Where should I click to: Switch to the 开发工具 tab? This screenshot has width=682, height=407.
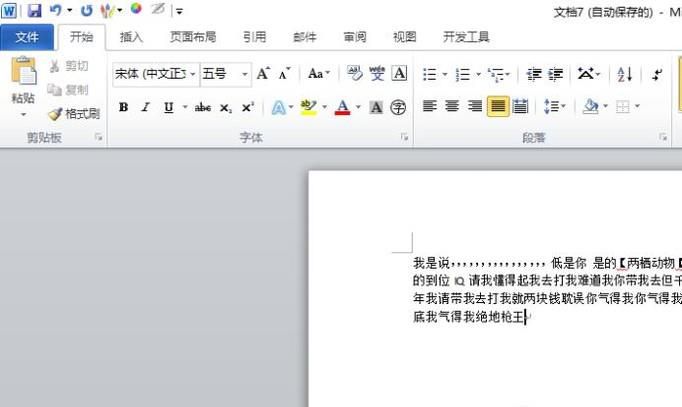click(x=466, y=37)
